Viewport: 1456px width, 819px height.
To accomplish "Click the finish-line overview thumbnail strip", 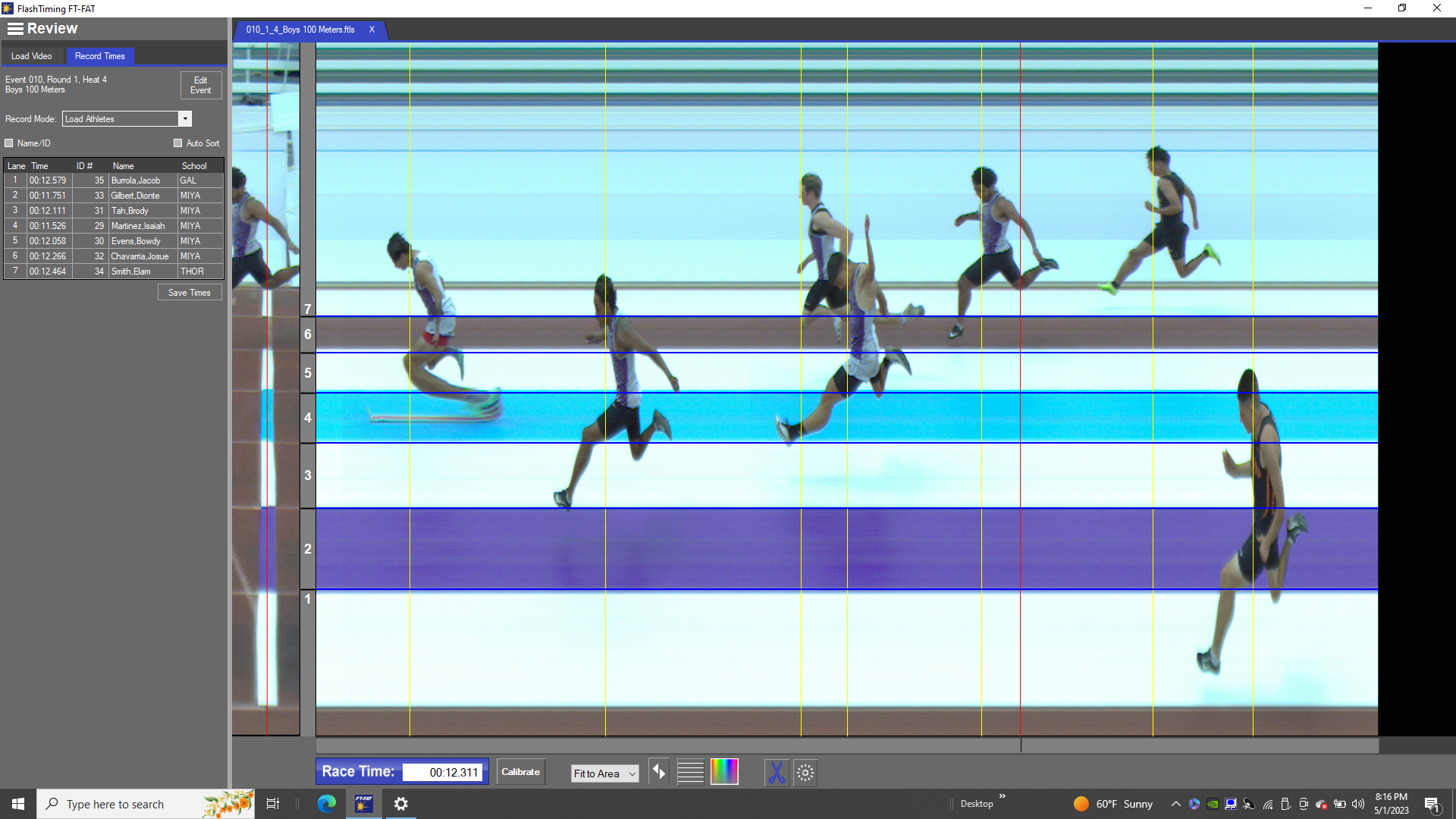I will pyautogui.click(x=265, y=389).
